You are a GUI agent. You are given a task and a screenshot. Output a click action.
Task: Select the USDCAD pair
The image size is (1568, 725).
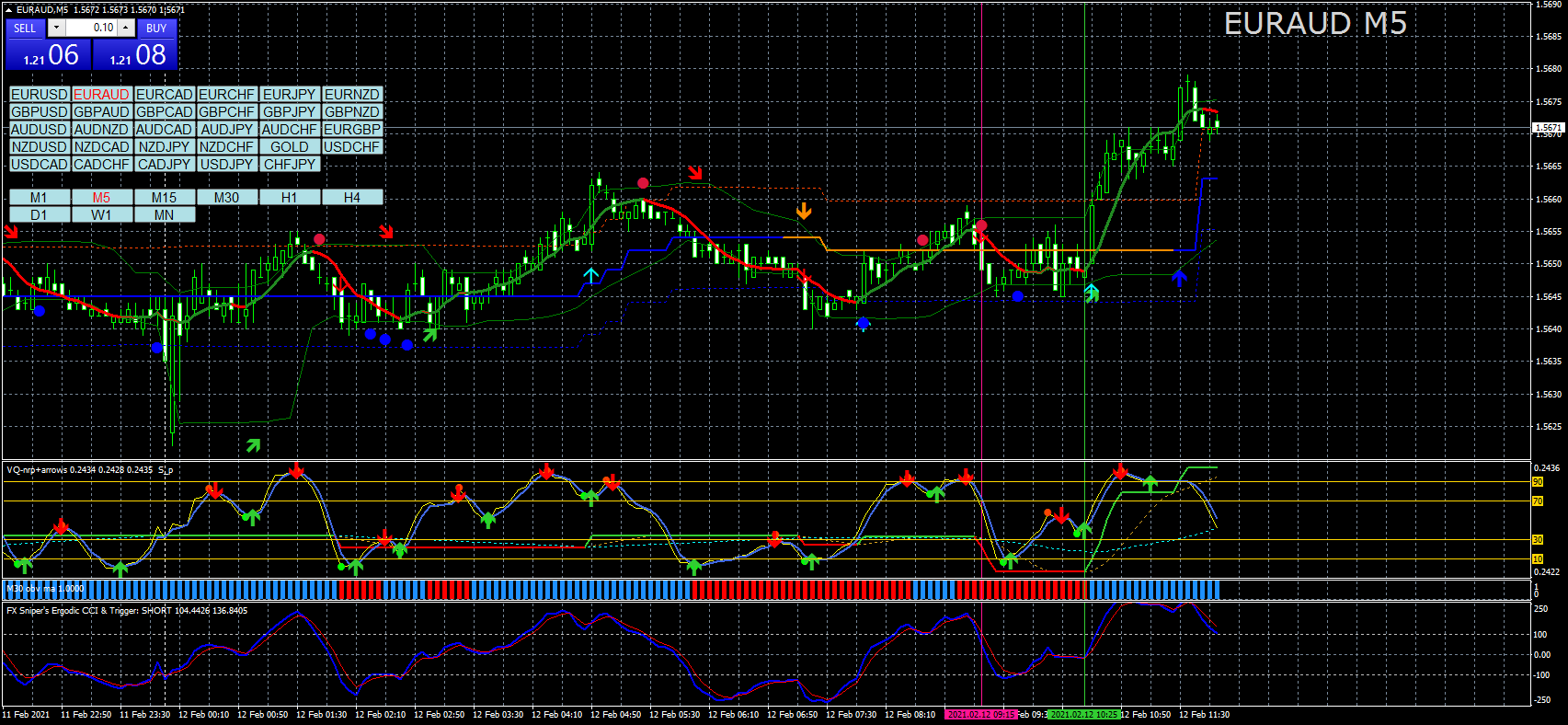click(40, 165)
